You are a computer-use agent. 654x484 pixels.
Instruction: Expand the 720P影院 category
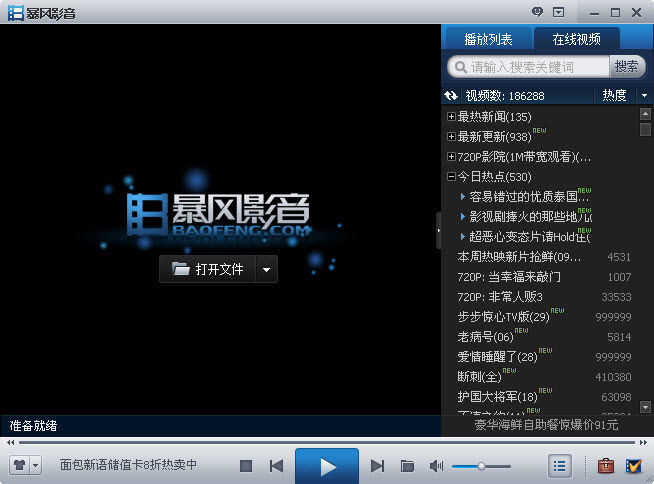(451, 156)
